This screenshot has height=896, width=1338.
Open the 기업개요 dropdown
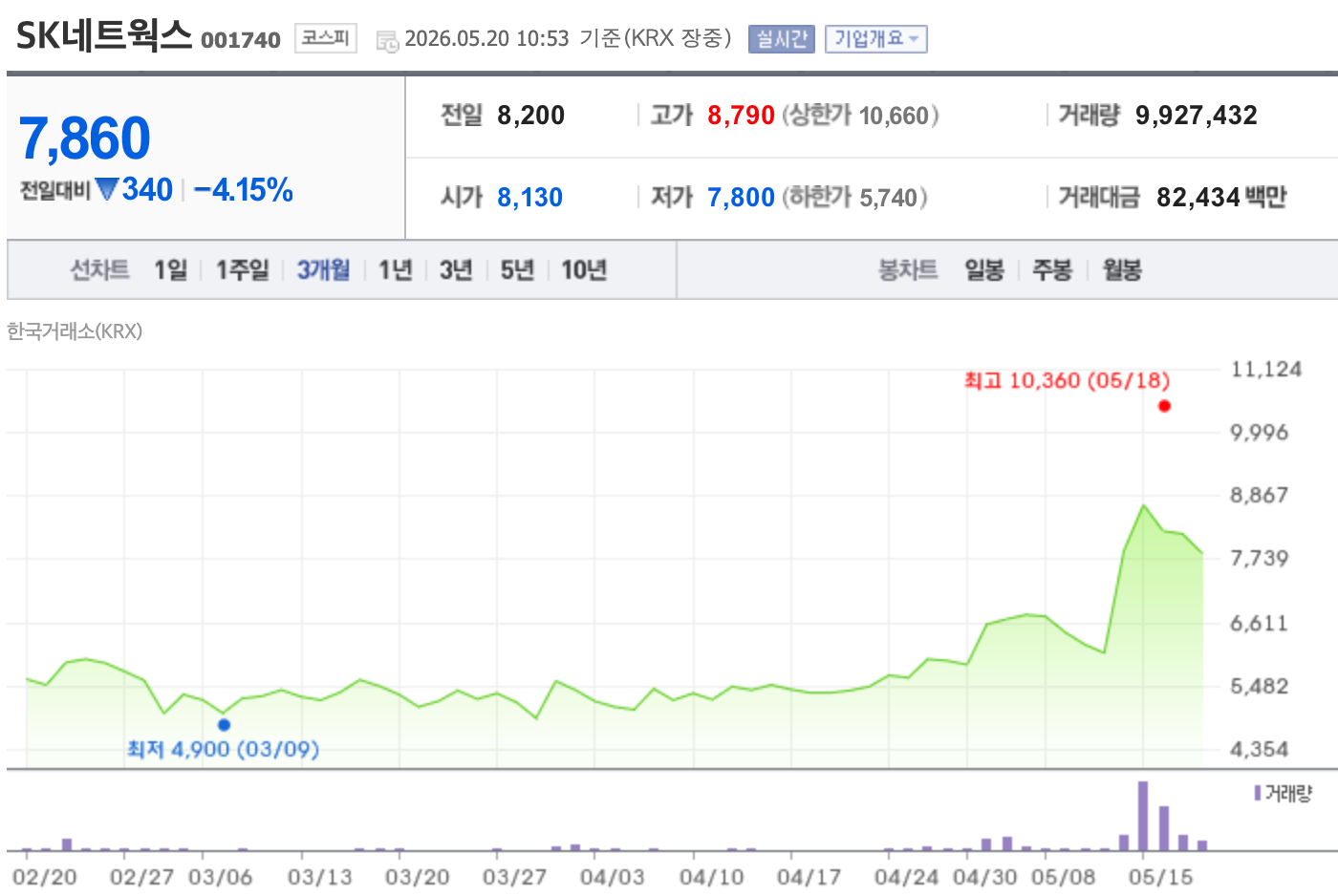(876, 39)
